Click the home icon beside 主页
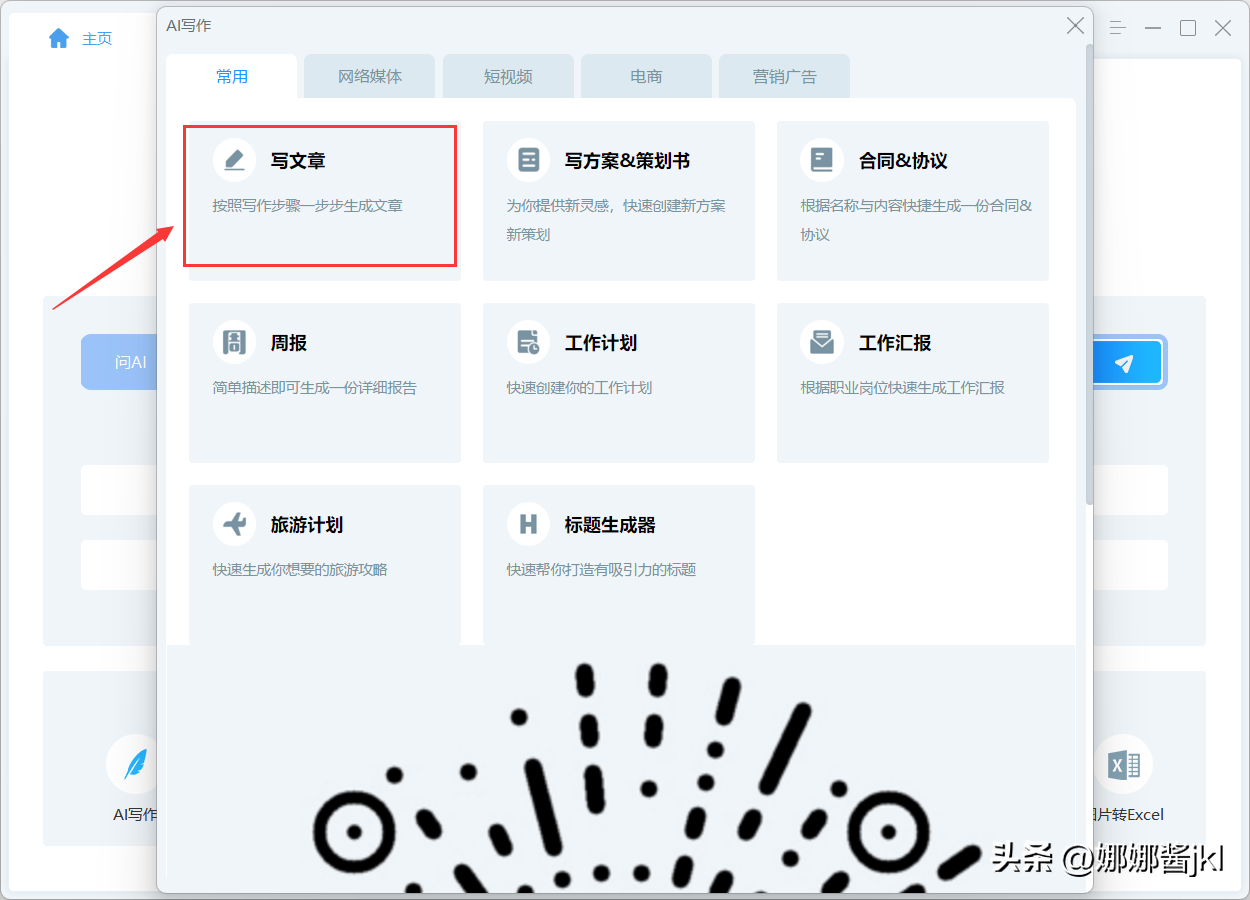 (x=59, y=38)
